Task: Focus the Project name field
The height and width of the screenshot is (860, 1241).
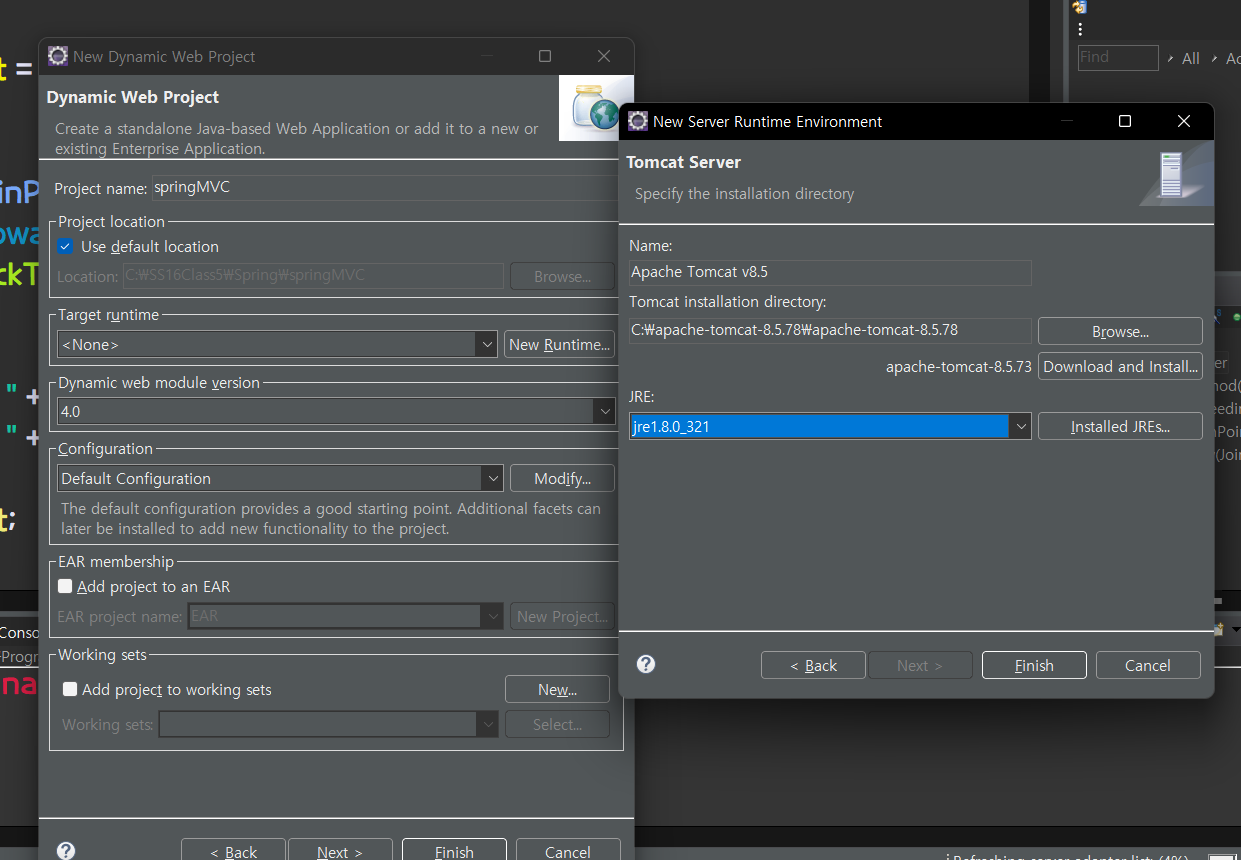Action: (x=385, y=188)
